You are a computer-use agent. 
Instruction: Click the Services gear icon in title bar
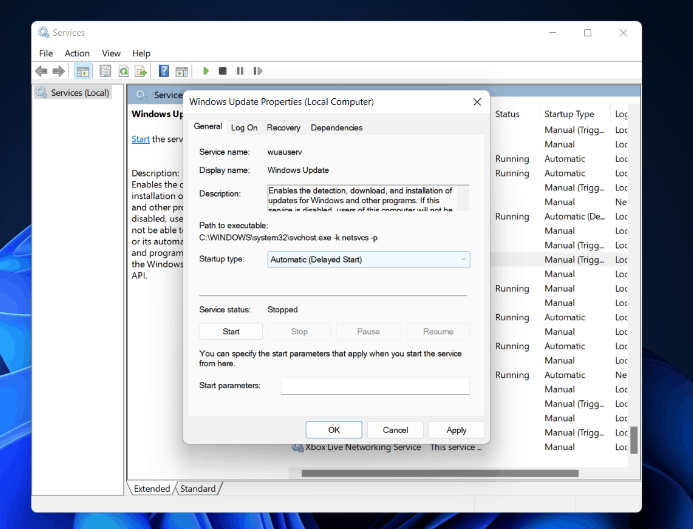(43, 32)
